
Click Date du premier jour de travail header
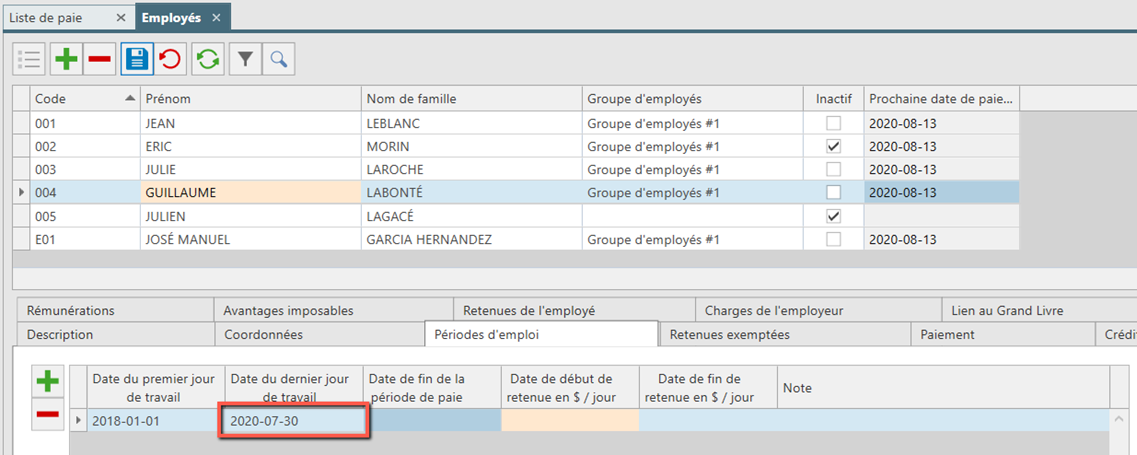pyautogui.click(x=156, y=388)
